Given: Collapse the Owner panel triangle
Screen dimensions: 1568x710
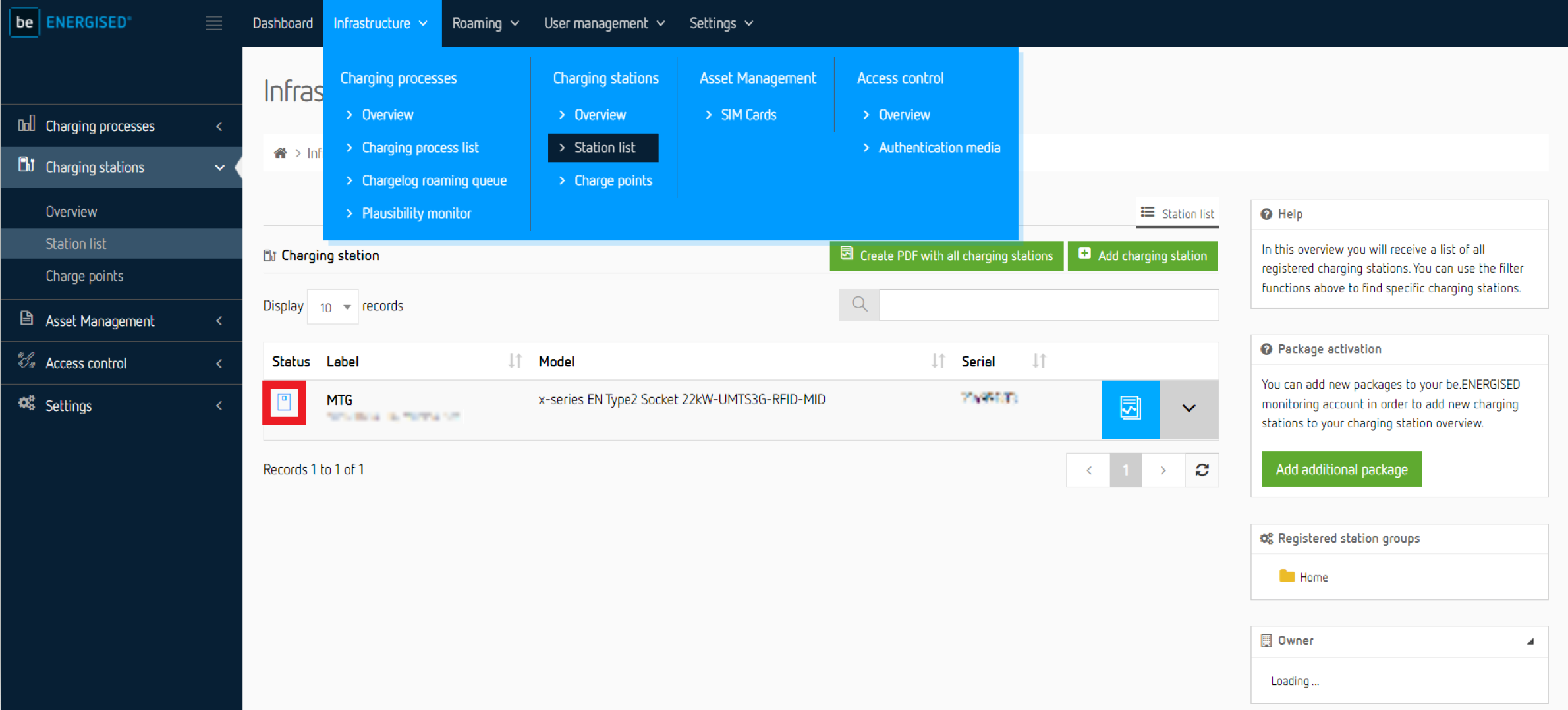Looking at the screenshot, I should 1530,641.
